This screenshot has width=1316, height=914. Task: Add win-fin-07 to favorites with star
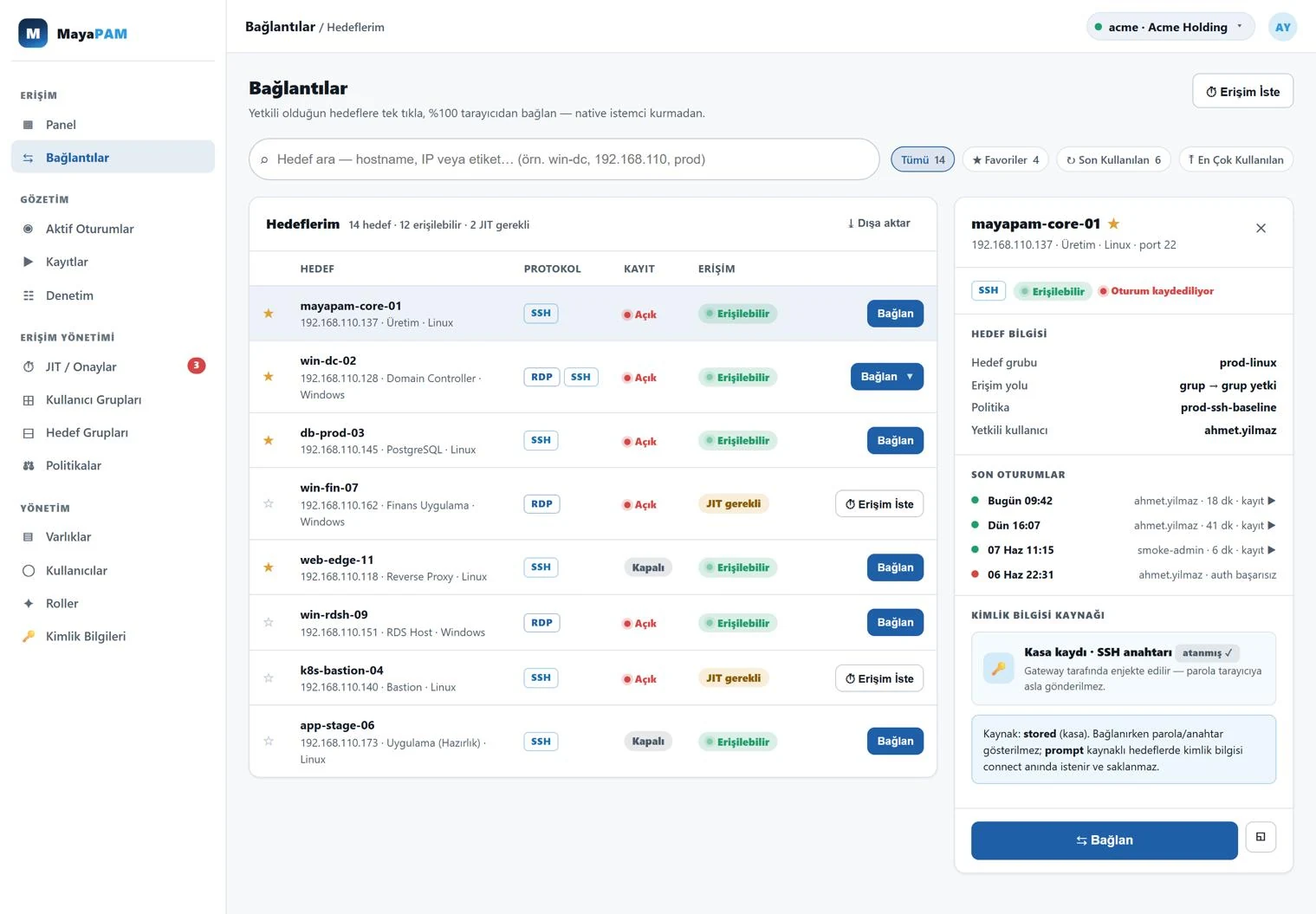coord(269,503)
